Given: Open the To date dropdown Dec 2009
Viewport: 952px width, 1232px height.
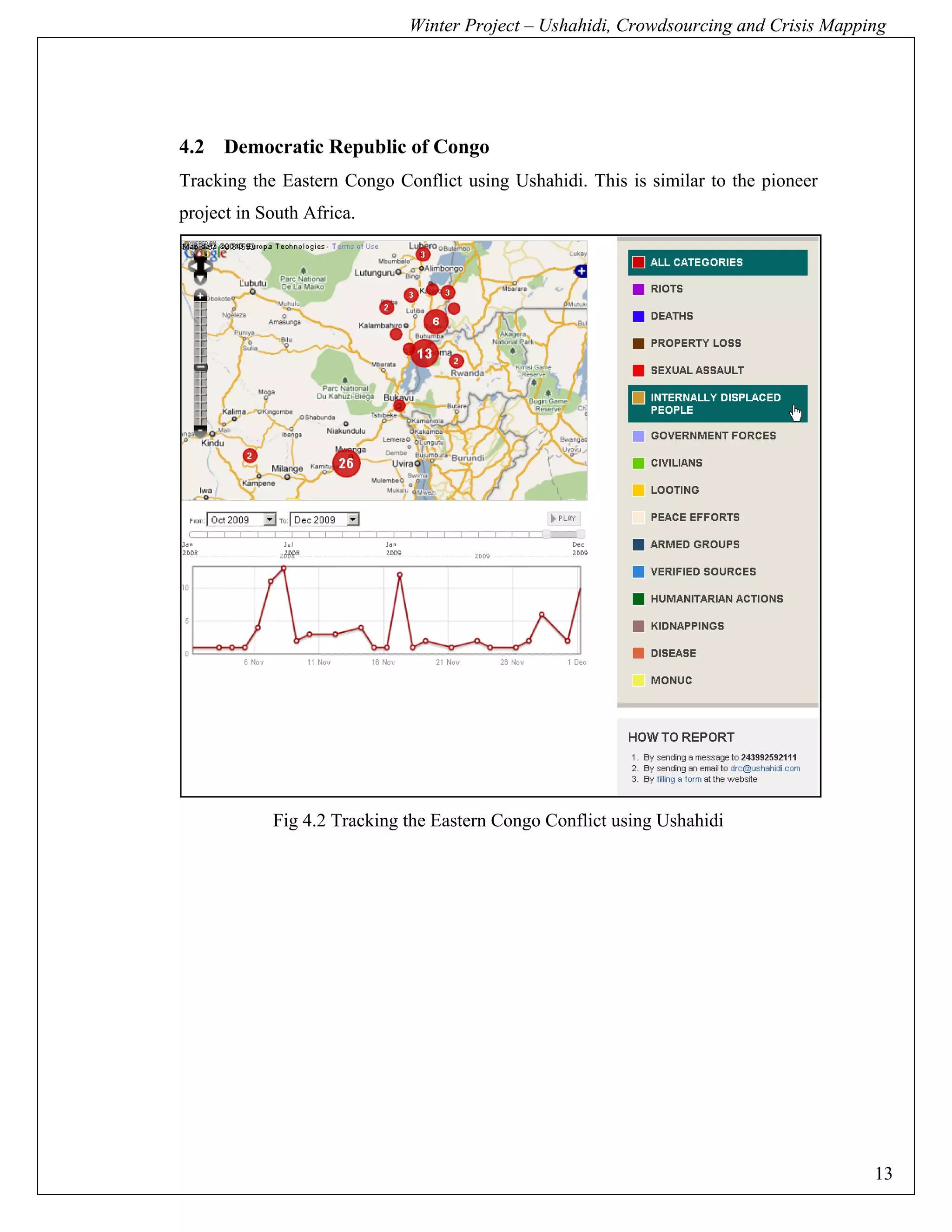Looking at the screenshot, I should click(324, 520).
